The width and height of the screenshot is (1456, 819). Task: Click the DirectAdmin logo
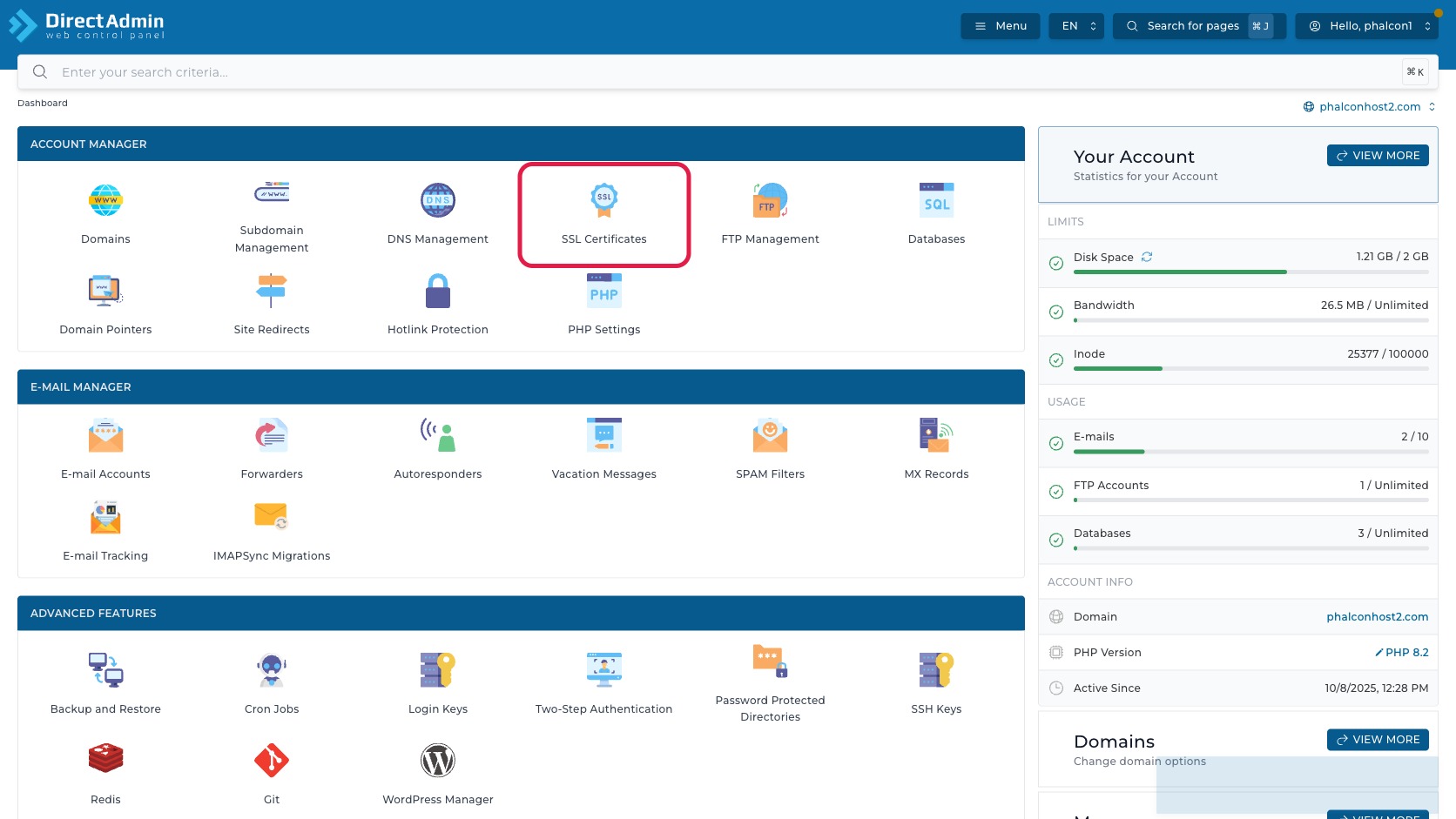point(86,25)
